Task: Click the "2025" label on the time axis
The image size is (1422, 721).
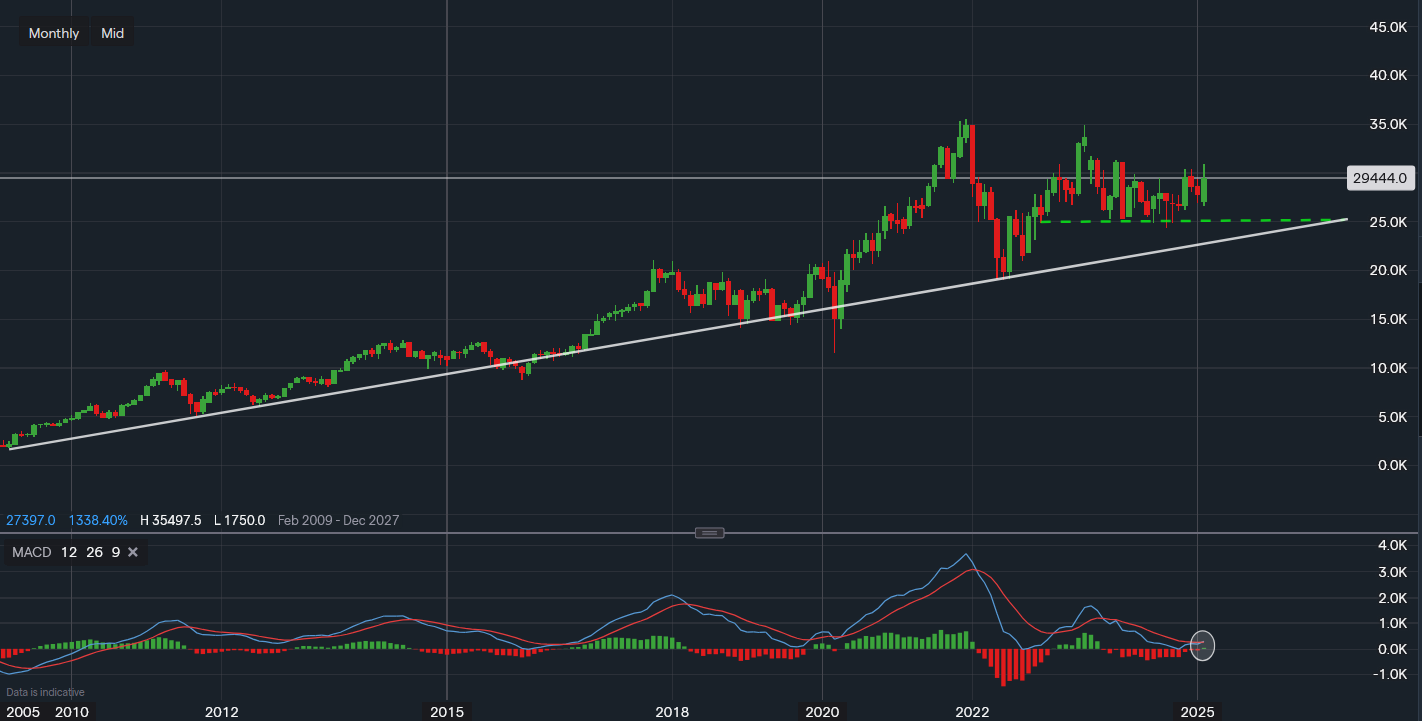Action: [1197, 712]
